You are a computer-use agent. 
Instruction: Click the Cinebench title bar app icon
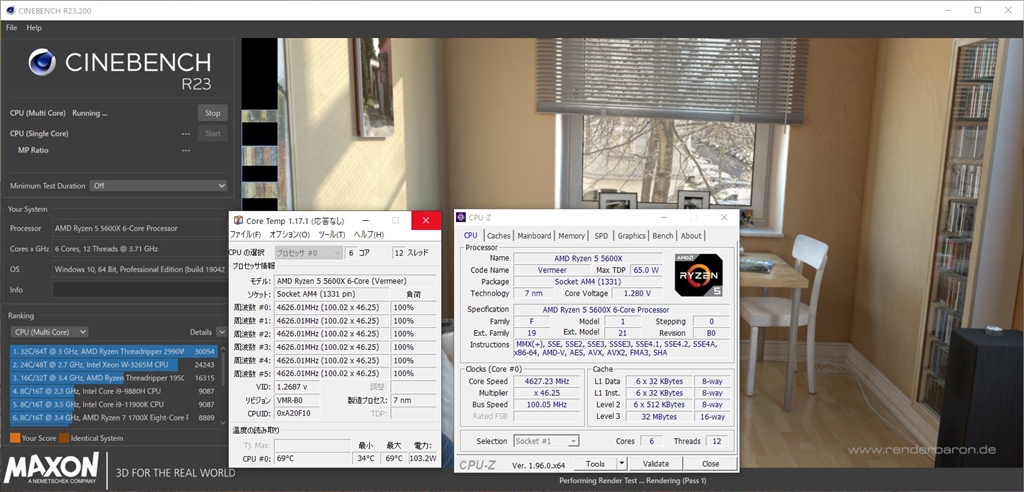point(8,10)
